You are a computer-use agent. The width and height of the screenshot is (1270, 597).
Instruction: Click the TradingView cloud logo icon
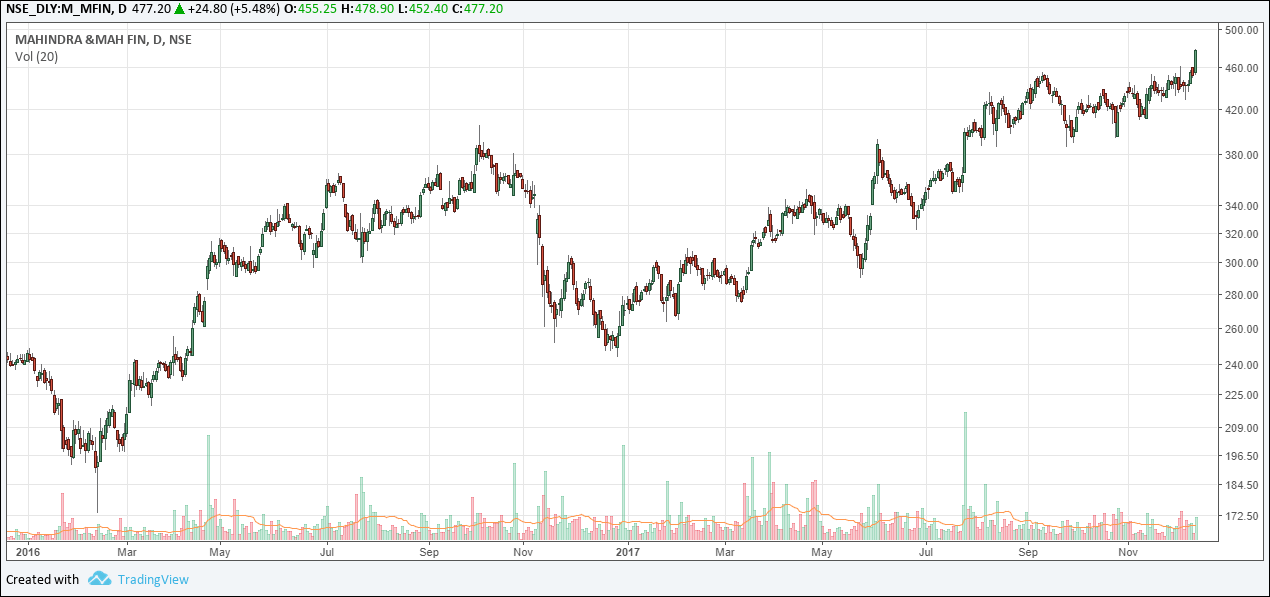[x=99, y=578]
